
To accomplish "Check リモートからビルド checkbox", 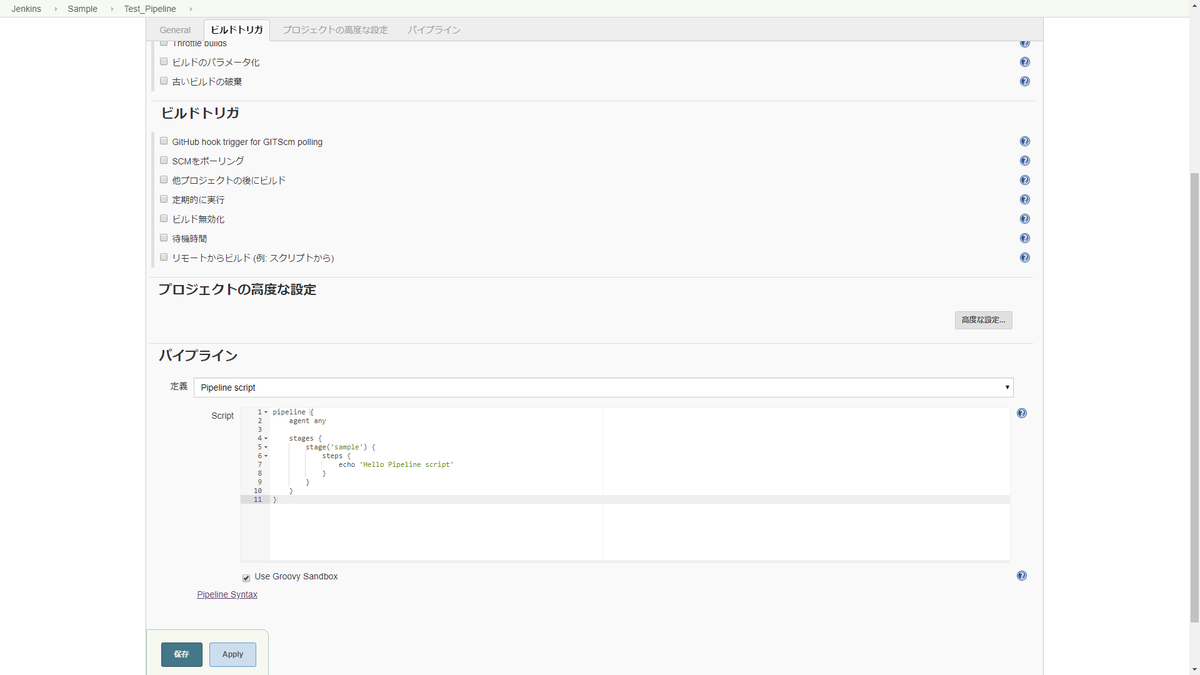I will point(164,257).
